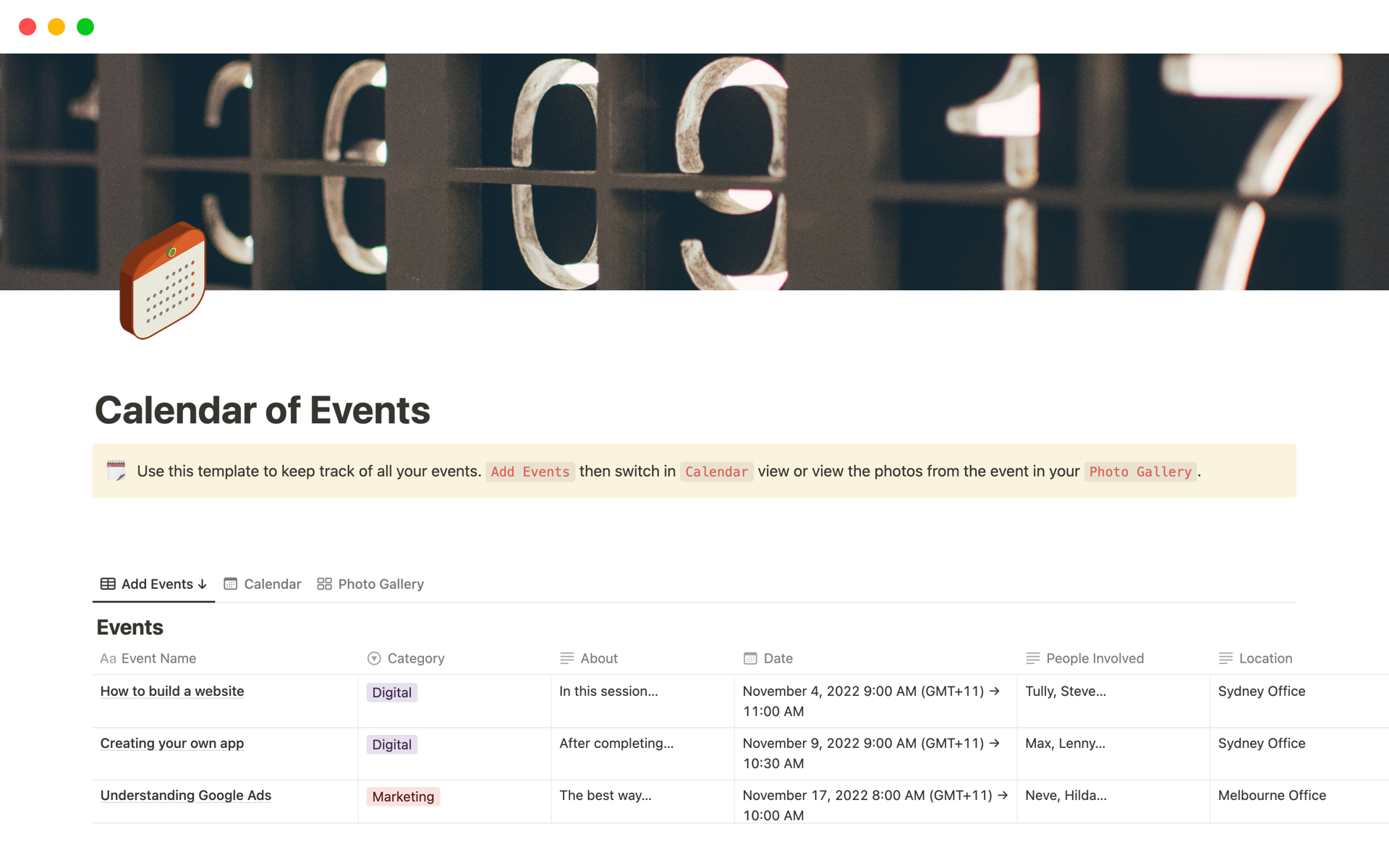1389x868 pixels.
Task: Click the Date column header icon
Action: 750,658
